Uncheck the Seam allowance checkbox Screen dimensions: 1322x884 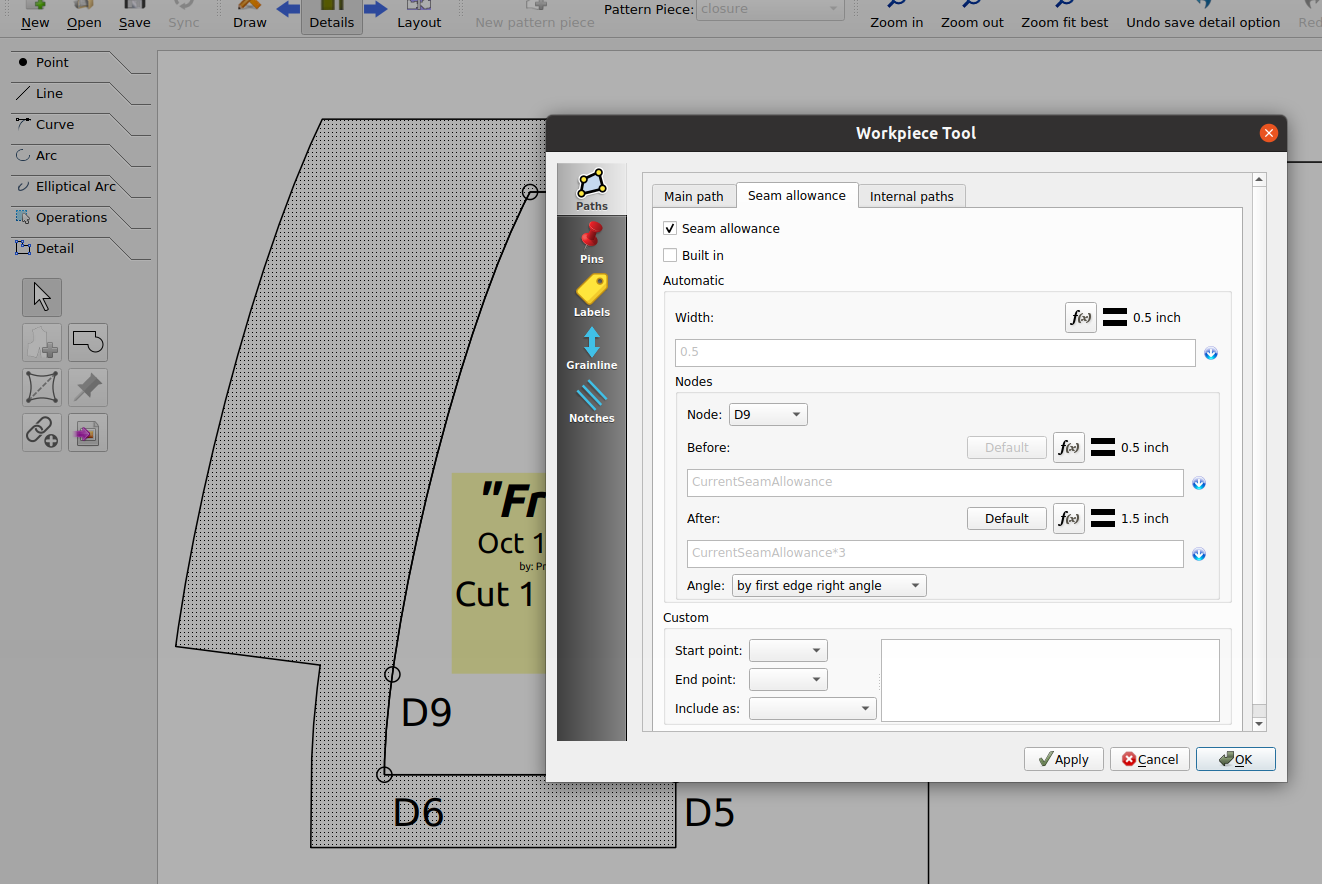(670, 229)
